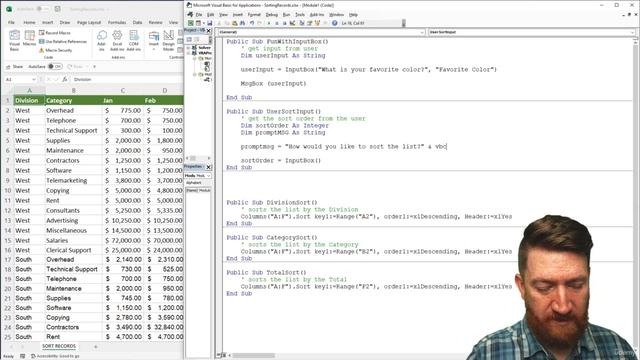The width and height of the screenshot is (640, 360).
Task: Add a new sheet with plus button
Action: click(96, 347)
